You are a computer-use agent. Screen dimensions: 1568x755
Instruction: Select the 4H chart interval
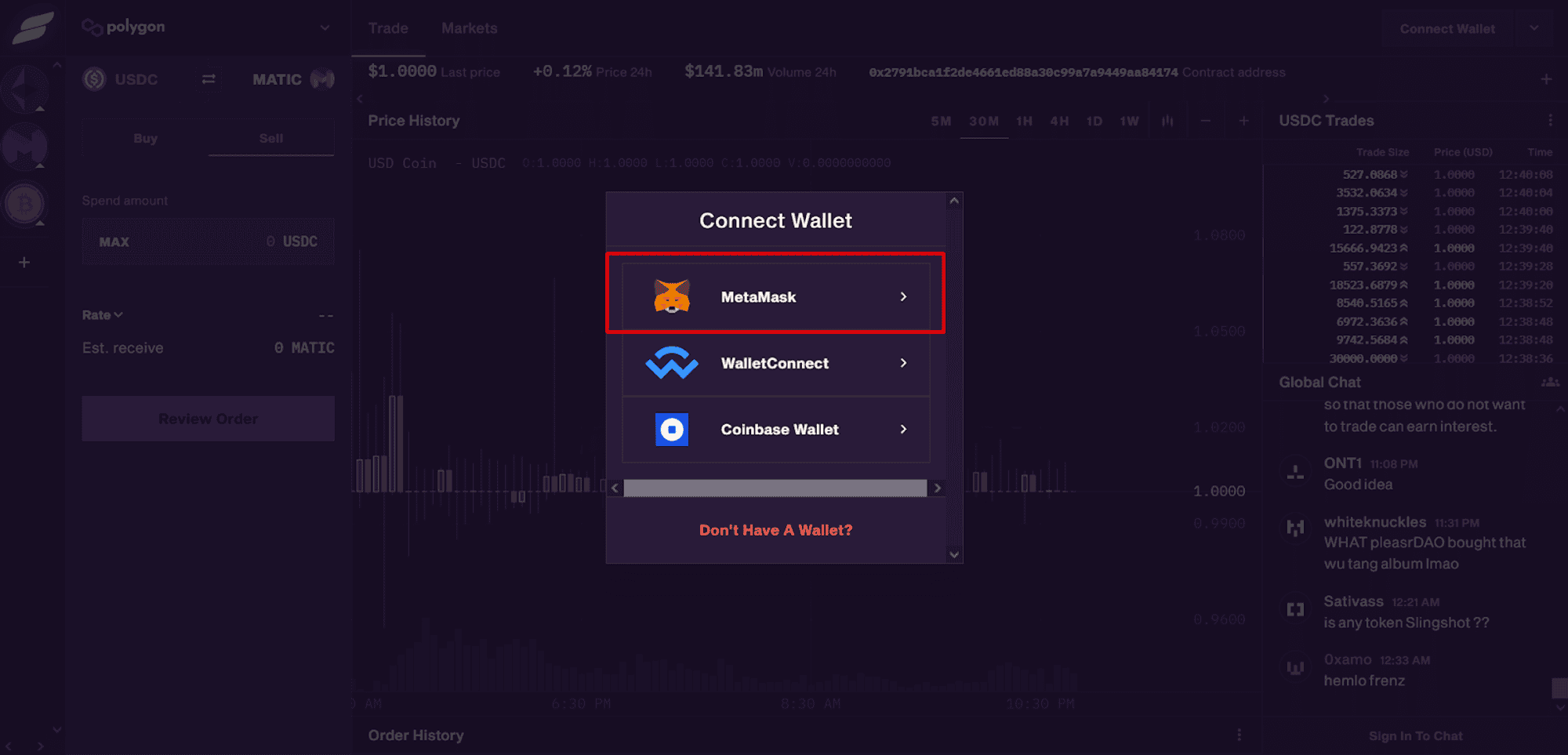pos(1059,121)
